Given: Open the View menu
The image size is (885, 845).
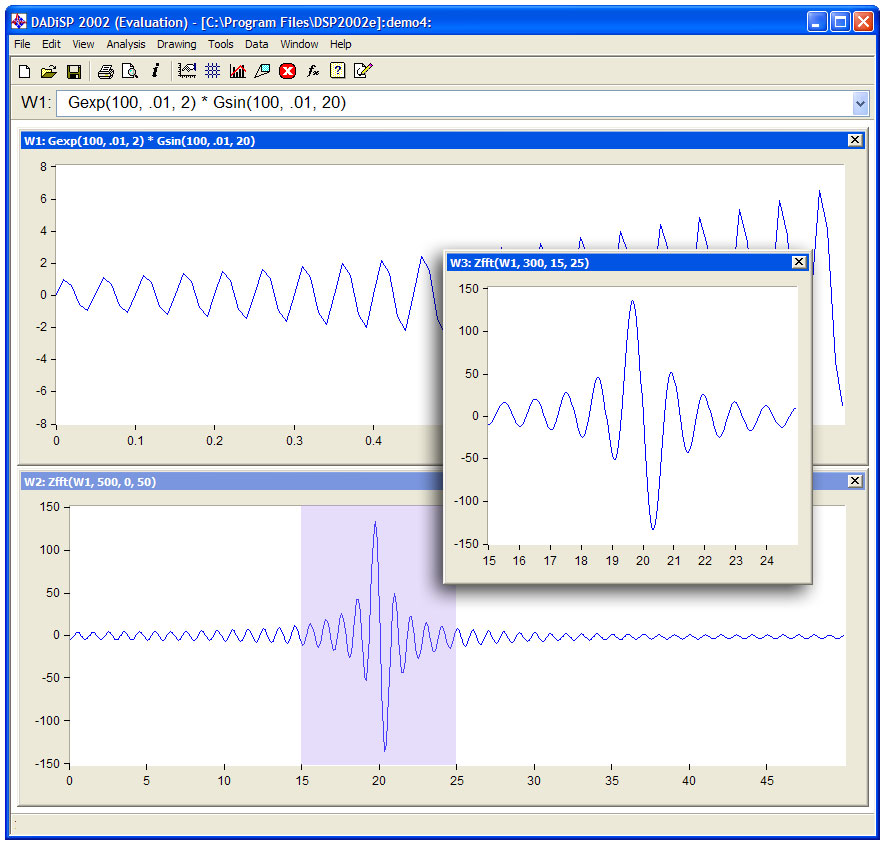Looking at the screenshot, I should pyautogui.click(x=83, y=44).
